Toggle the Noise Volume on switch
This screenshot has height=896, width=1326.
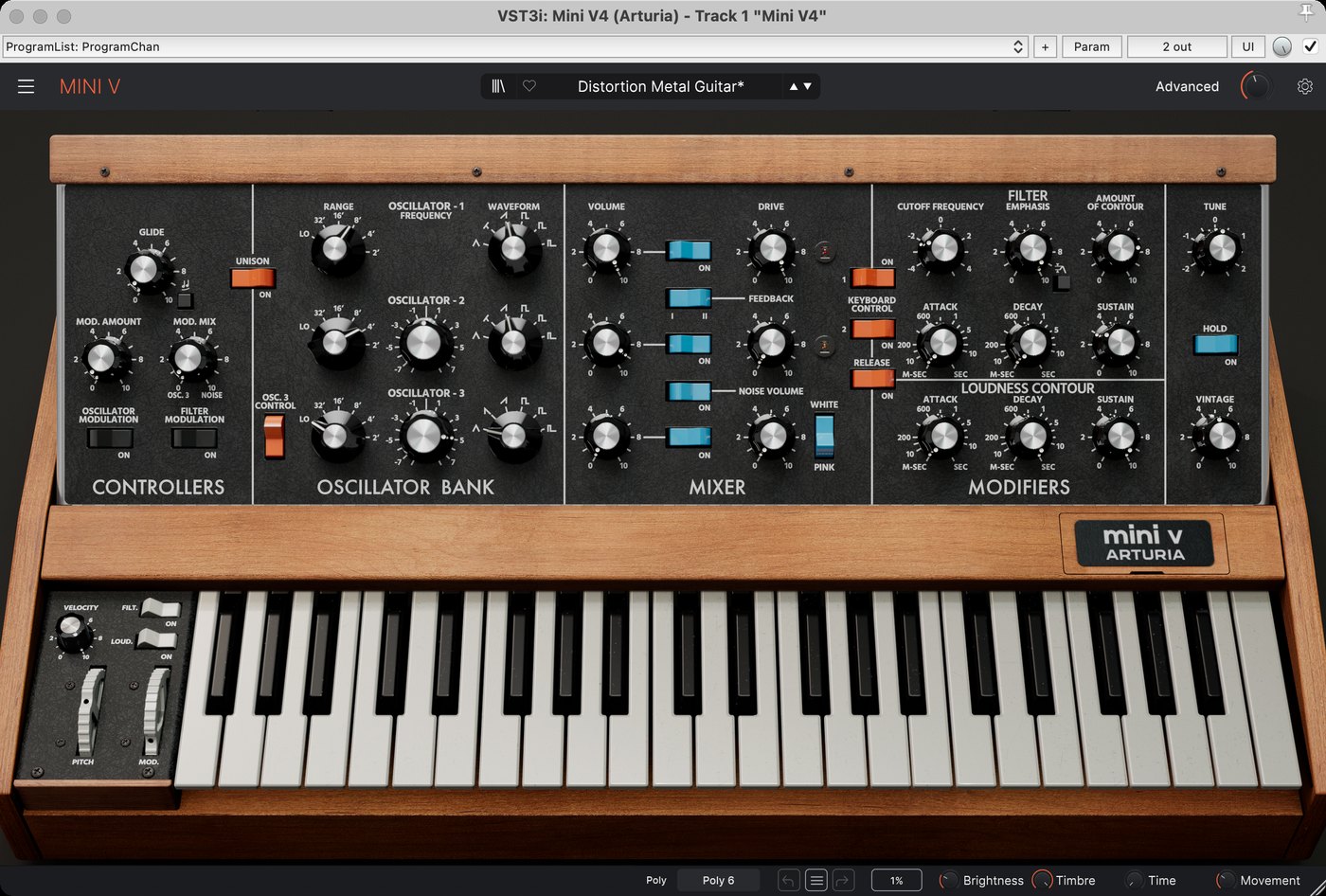pyautogui.click(x=689, y=390)
